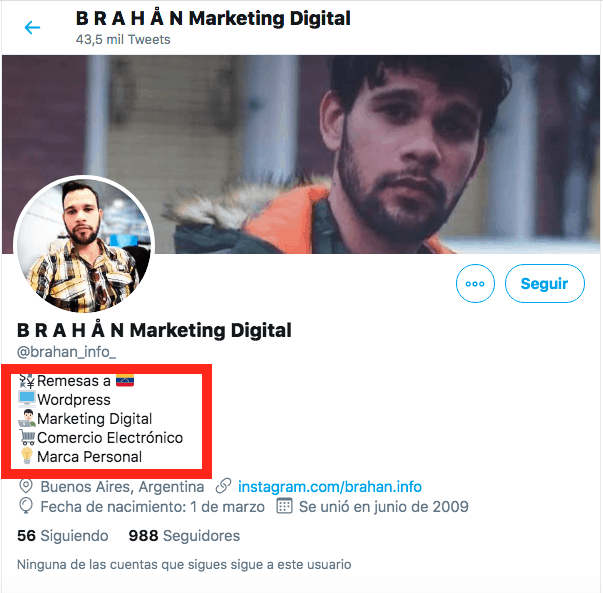
Task: Click the light bulb emoji icon
Action: [x=27, y=457]
